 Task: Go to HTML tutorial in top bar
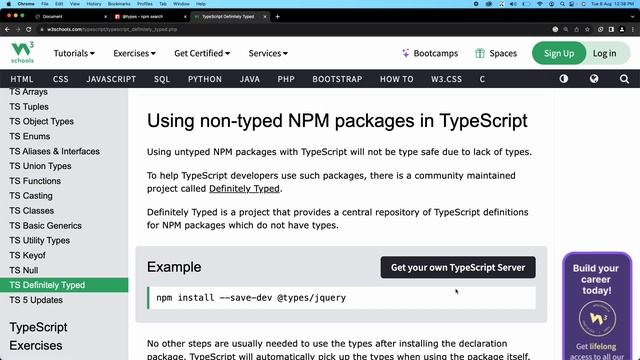(x=22, y=79)
